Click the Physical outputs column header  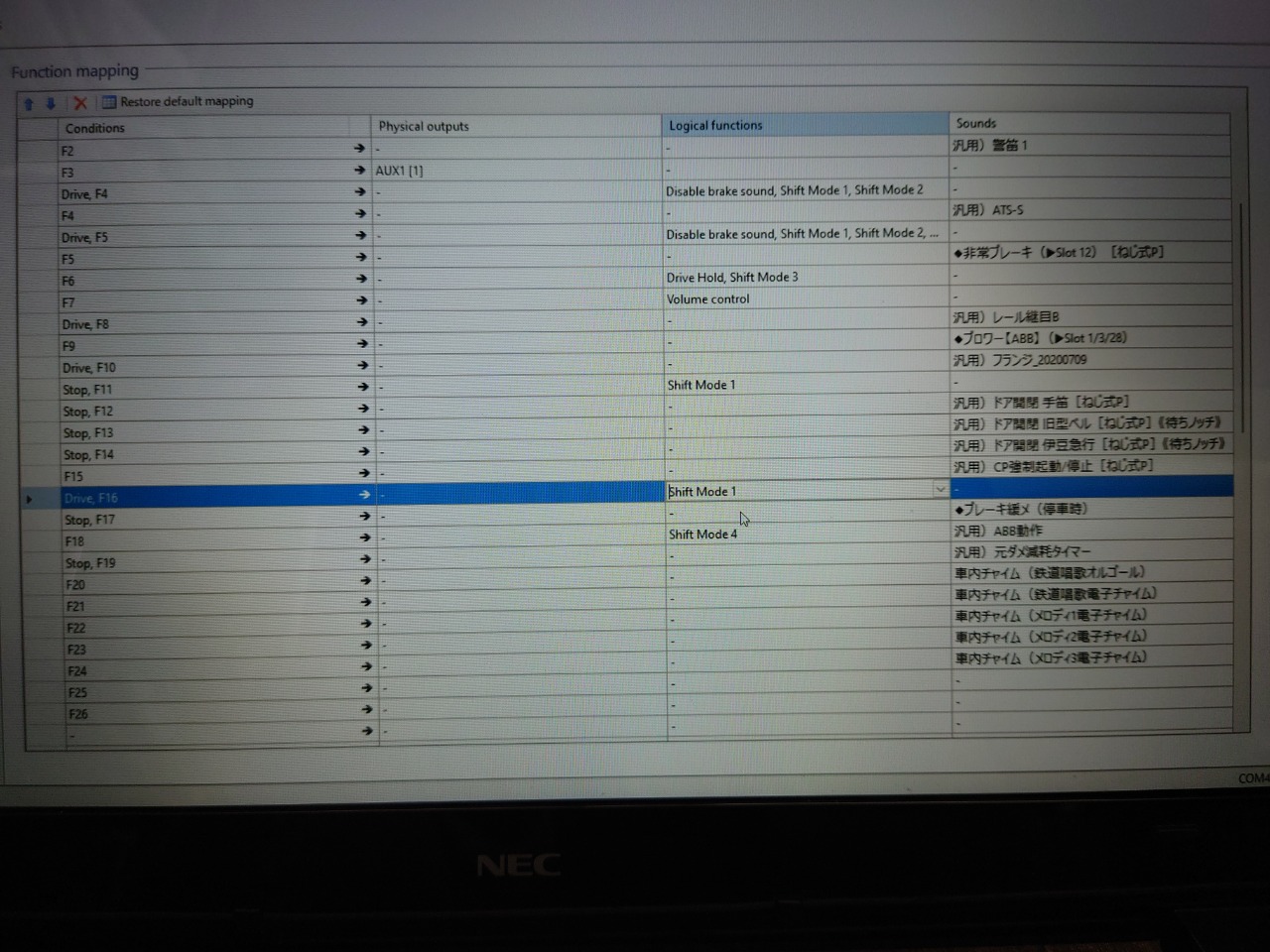(517, 126)
